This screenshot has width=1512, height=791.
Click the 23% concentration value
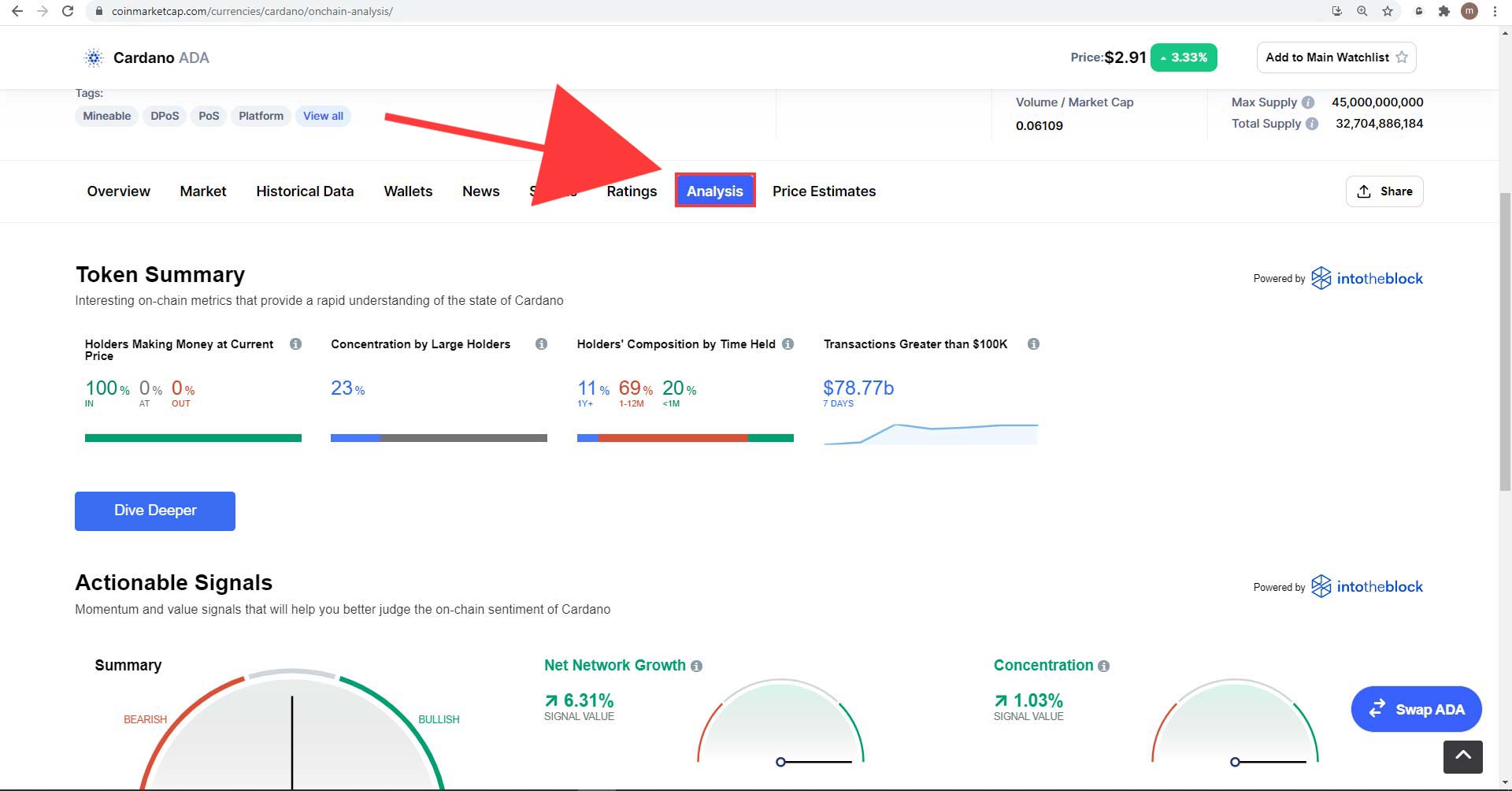point(347,388)
